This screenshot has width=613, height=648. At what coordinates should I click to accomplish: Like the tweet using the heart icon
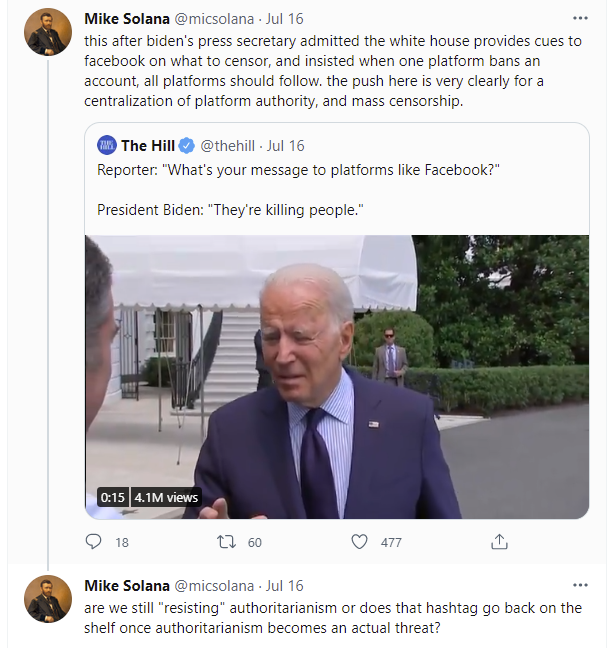tap(360, 542)
